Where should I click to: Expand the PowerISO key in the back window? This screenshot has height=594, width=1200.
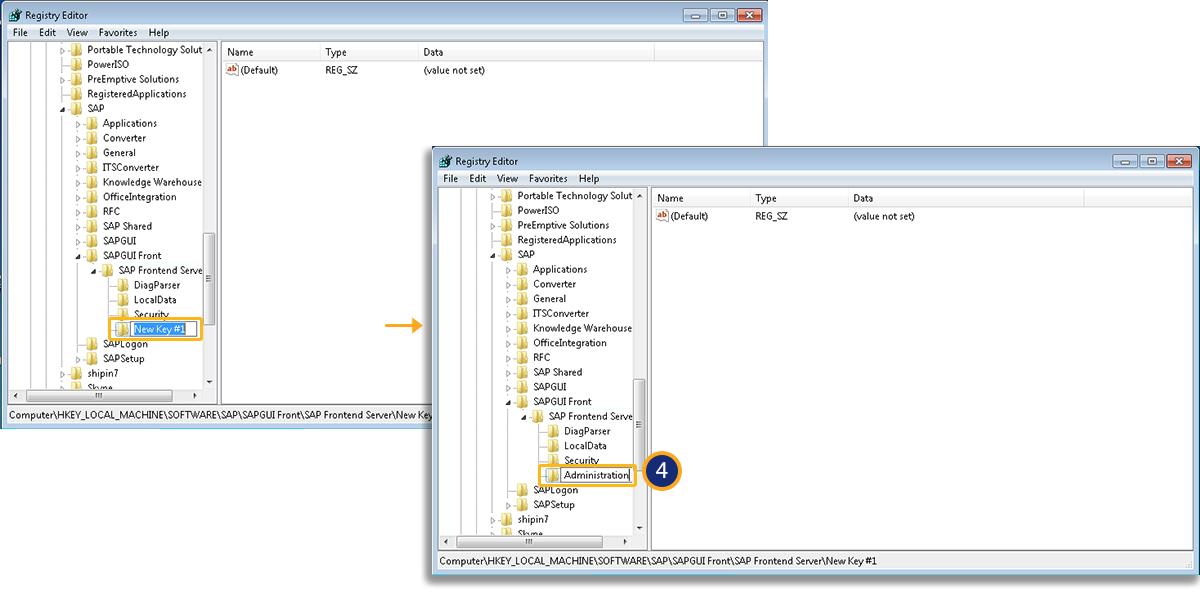click(x=63, y=64)
